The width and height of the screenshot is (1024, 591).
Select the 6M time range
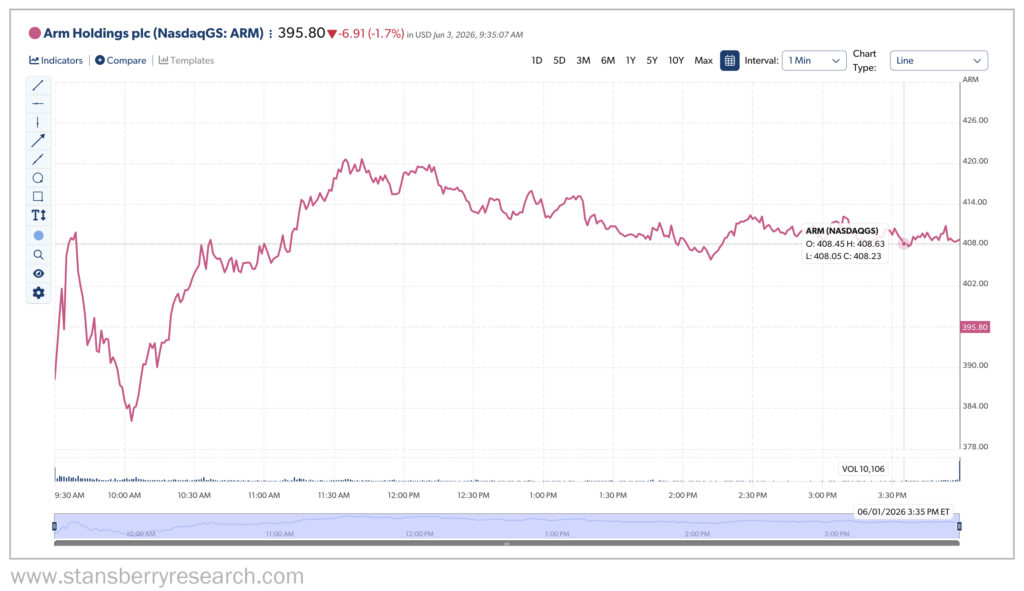(x=608, y=61)
